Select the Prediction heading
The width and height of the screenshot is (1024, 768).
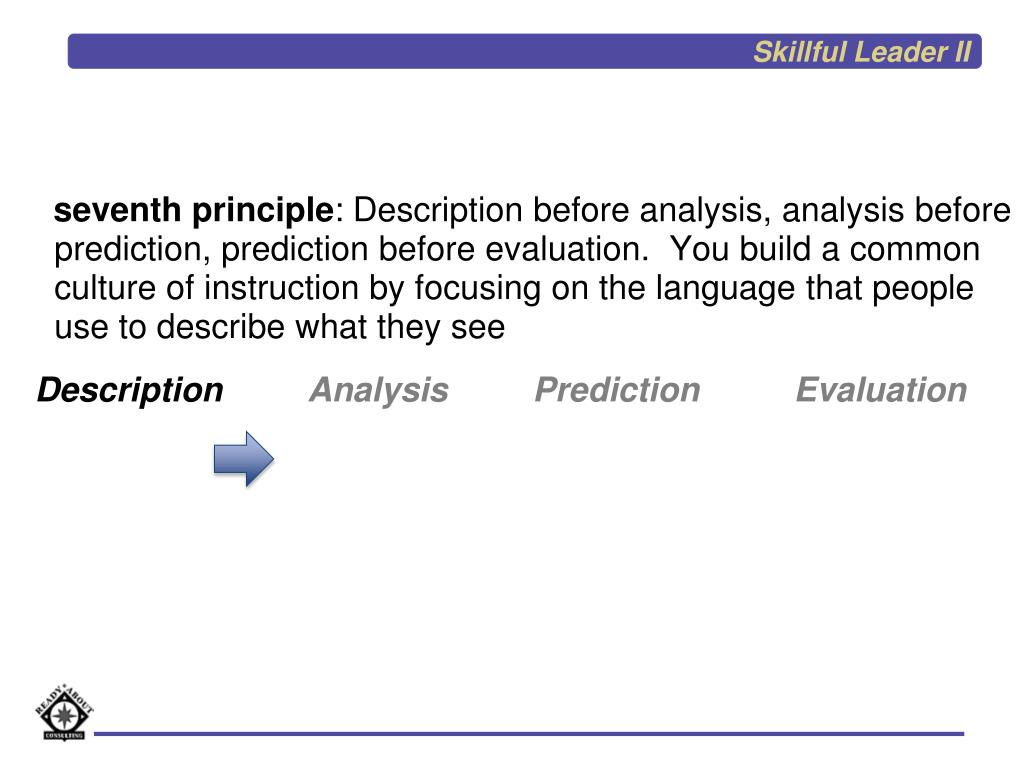[x=617, y=390]
